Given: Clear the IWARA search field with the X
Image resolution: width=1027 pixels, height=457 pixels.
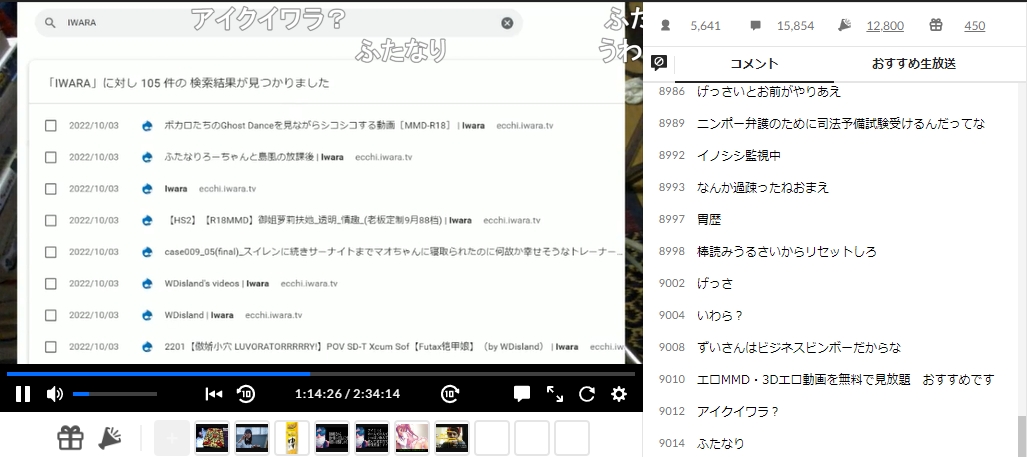Looking at the screenshot, I should [x=507, y=23].
